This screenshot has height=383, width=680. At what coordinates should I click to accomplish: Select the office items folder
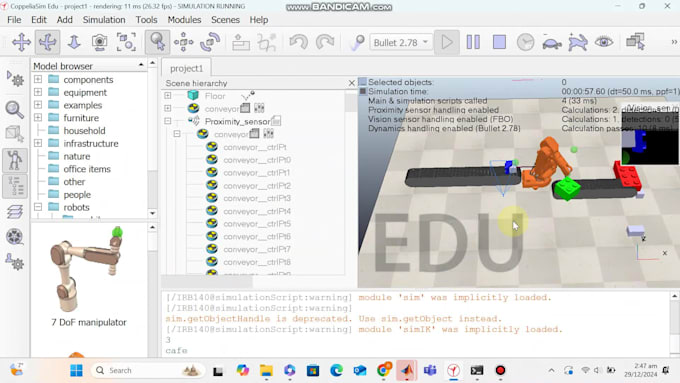coord(87,169)
